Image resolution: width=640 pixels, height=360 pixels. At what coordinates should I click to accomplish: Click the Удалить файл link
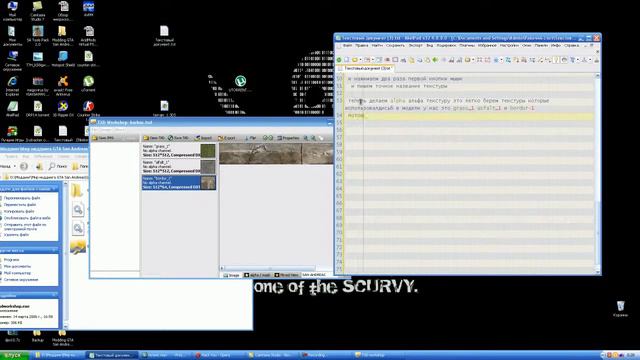(16, 235)
